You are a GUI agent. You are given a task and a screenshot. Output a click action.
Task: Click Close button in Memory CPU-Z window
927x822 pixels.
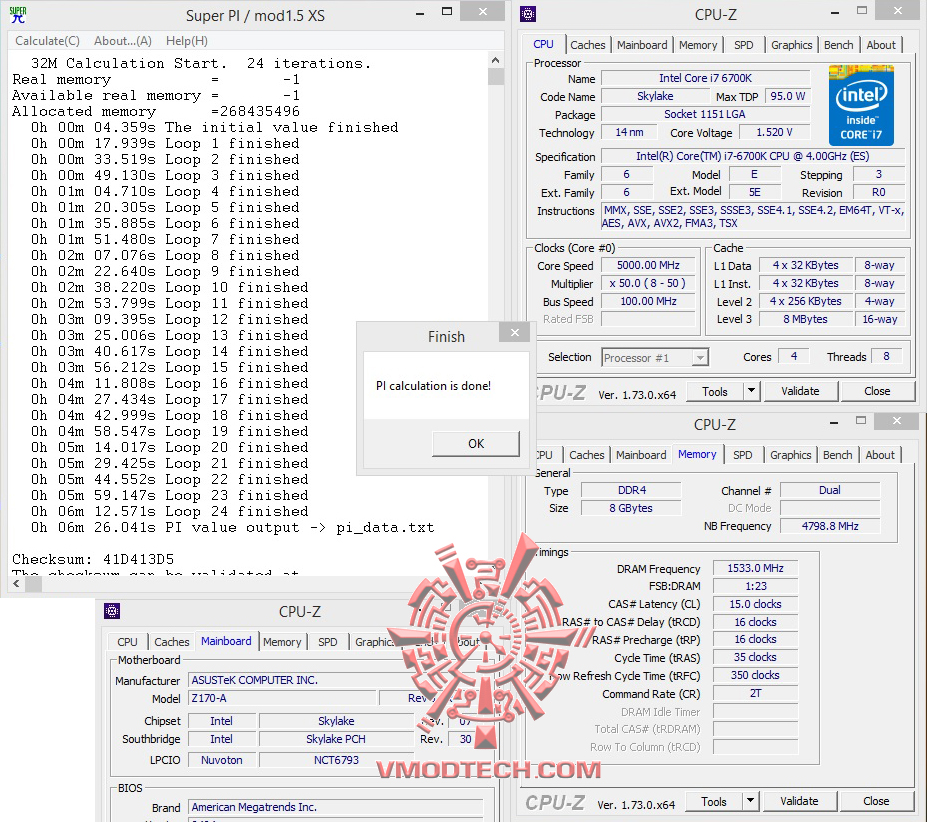876,801
